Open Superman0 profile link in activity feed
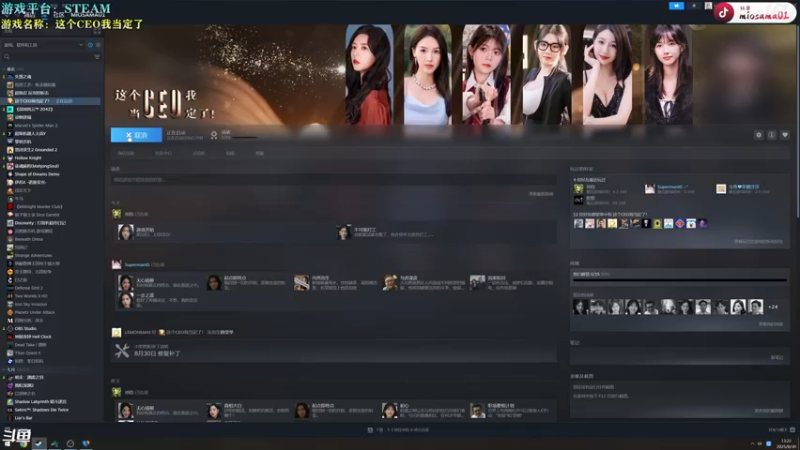The image size is (800, 450). (137, 265)
